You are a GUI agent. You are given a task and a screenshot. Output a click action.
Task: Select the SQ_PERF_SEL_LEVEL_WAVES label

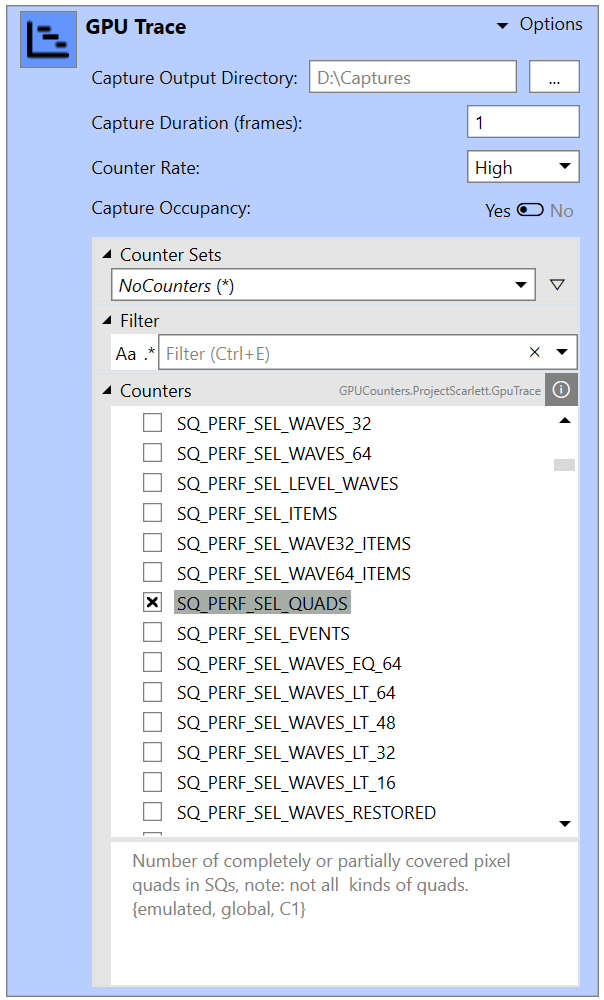pos(288,483)
